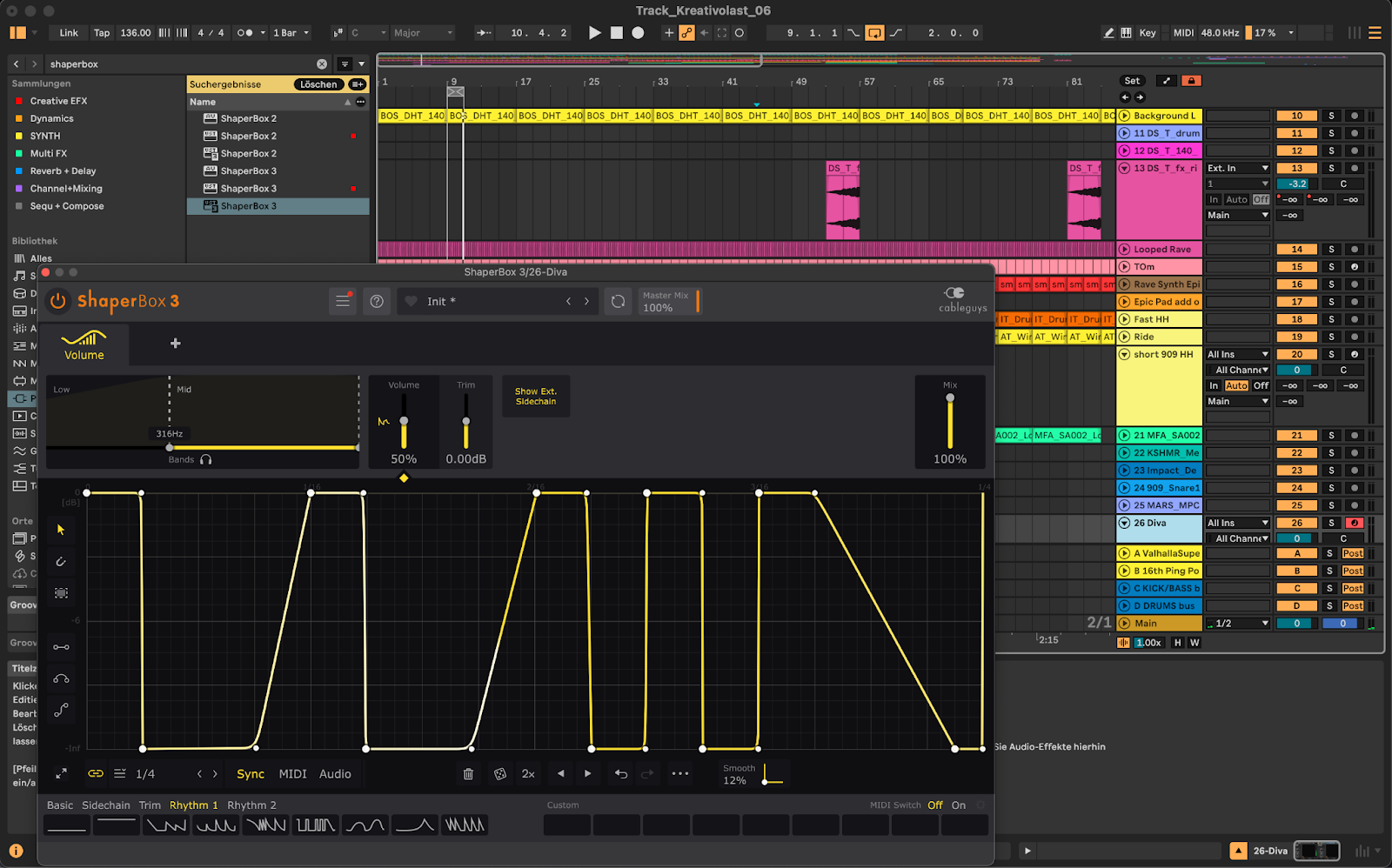Screen dimensions: 1392x868
Task: Expand the wave editor to fullscreen
Action: (x=62, y=773)
